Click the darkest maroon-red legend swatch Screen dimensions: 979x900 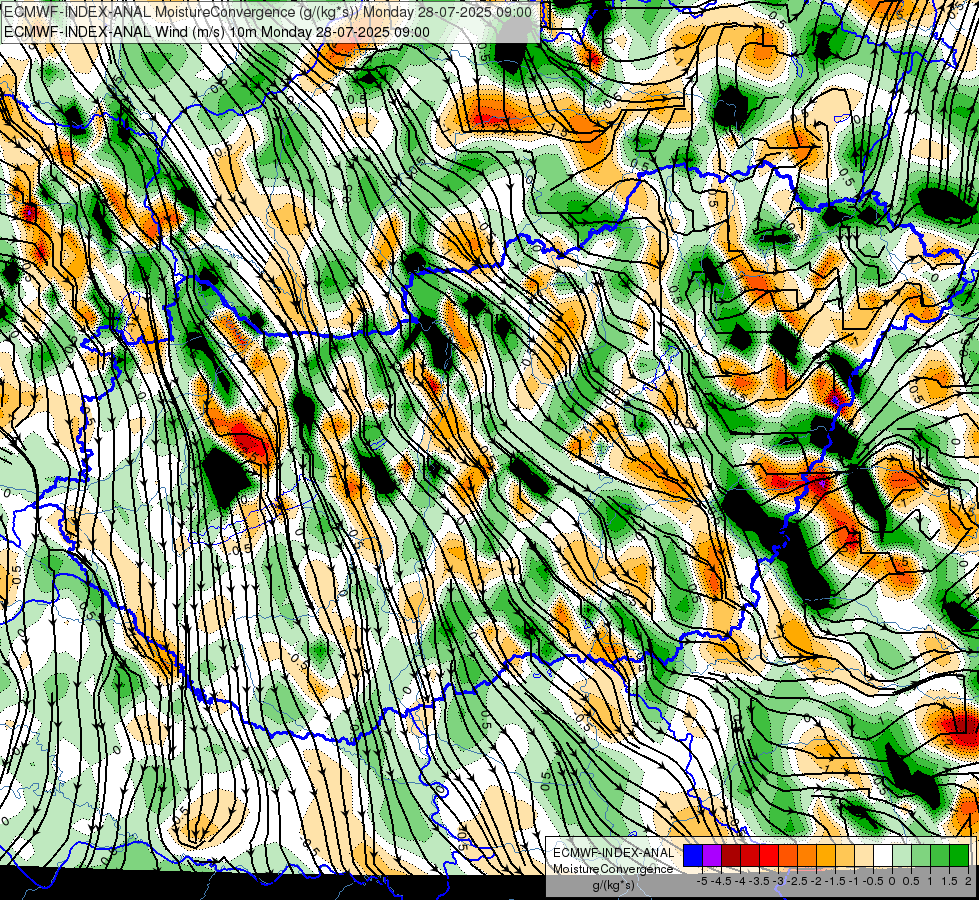click(x=731, y=855)
